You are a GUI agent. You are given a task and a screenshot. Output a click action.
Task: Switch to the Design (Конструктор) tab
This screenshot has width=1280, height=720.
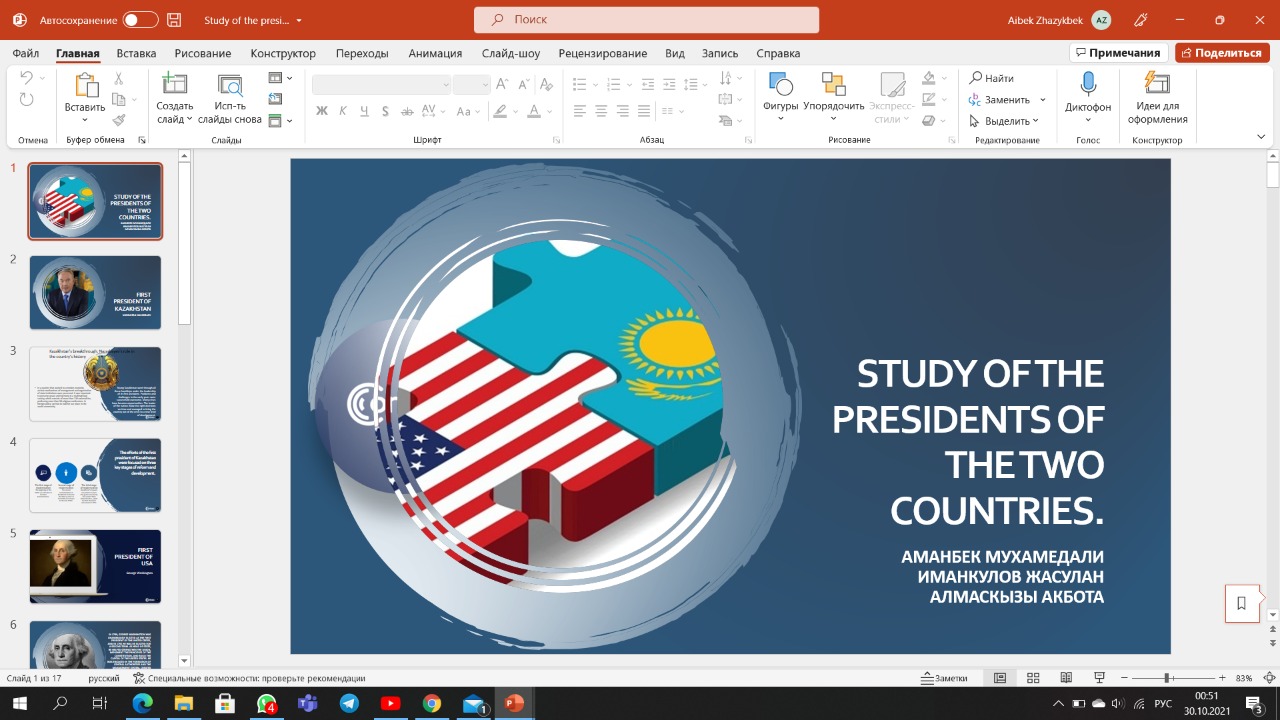(283, 53)
